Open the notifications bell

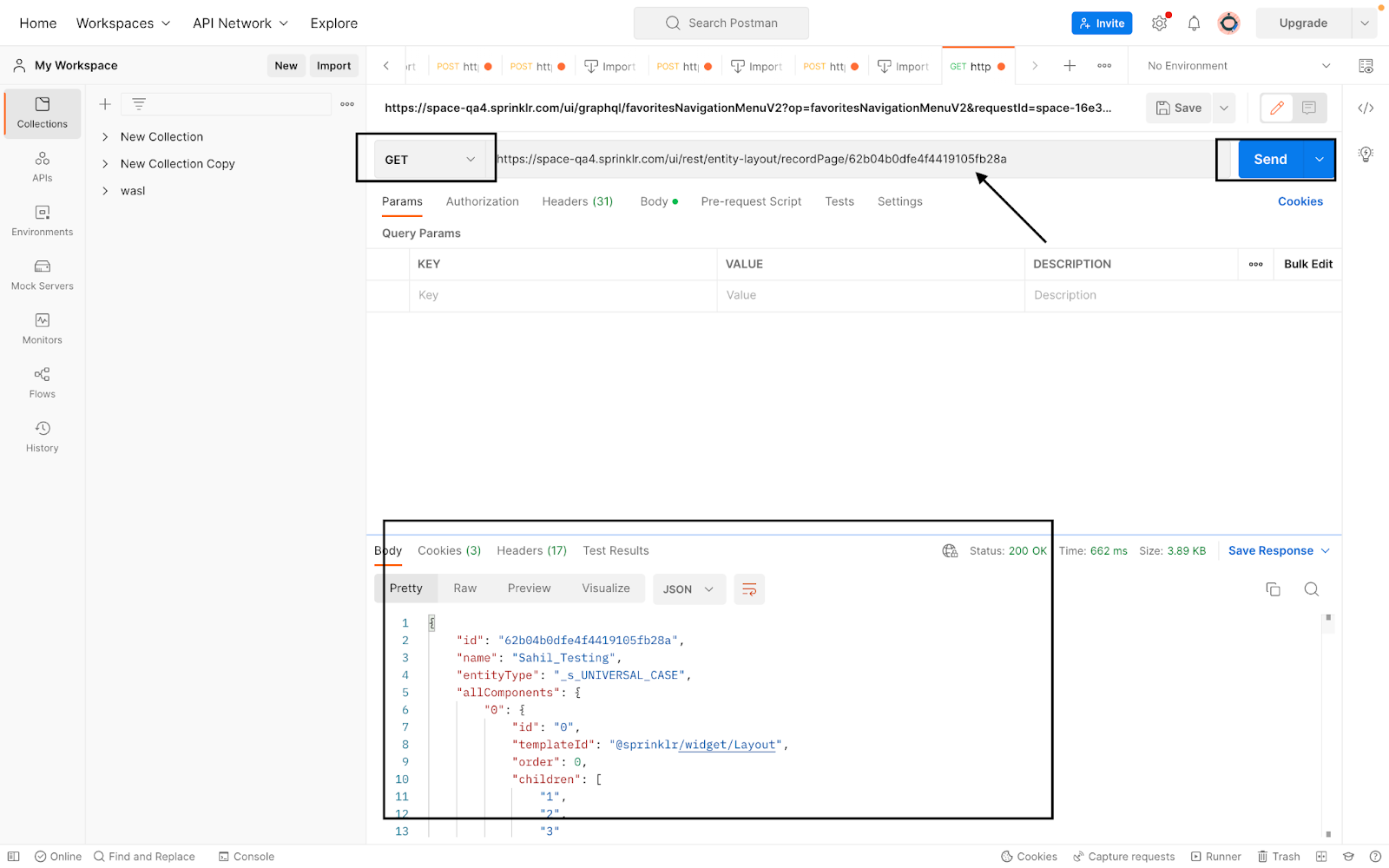1194,23
